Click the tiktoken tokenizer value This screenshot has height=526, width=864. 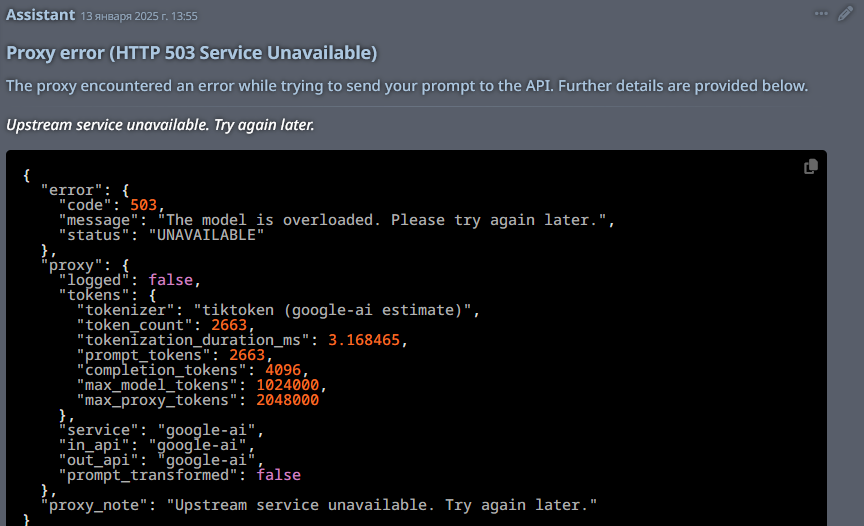pos(332,310)
